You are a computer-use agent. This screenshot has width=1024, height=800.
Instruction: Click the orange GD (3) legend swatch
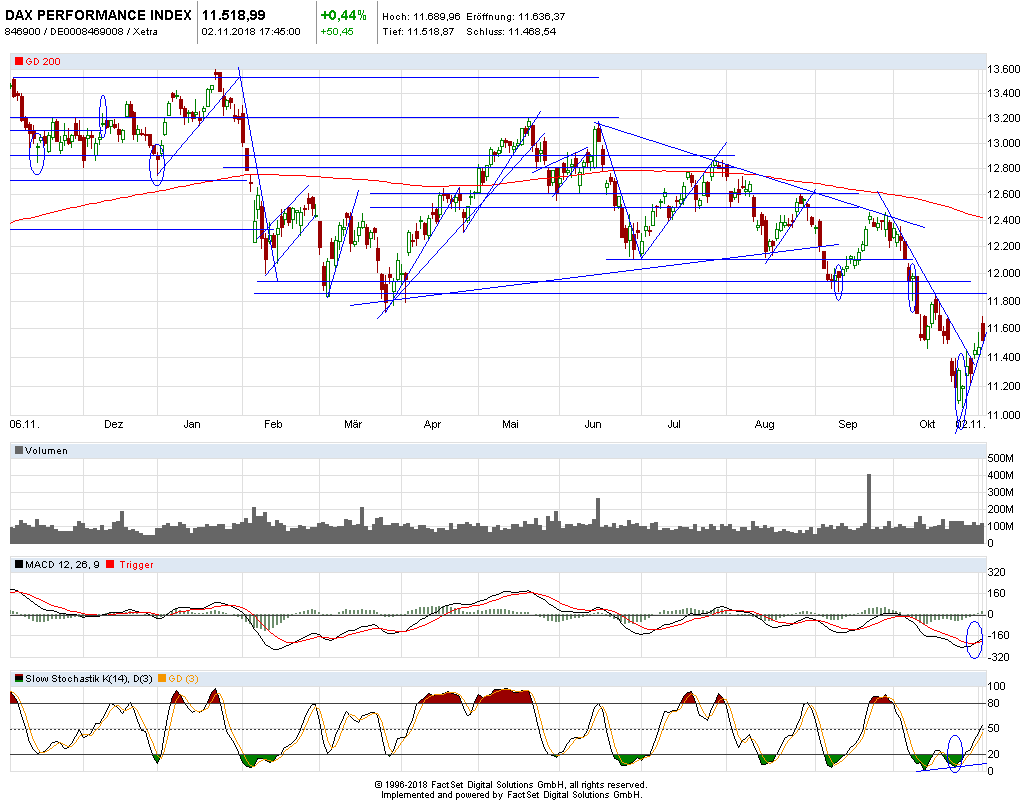162,679
